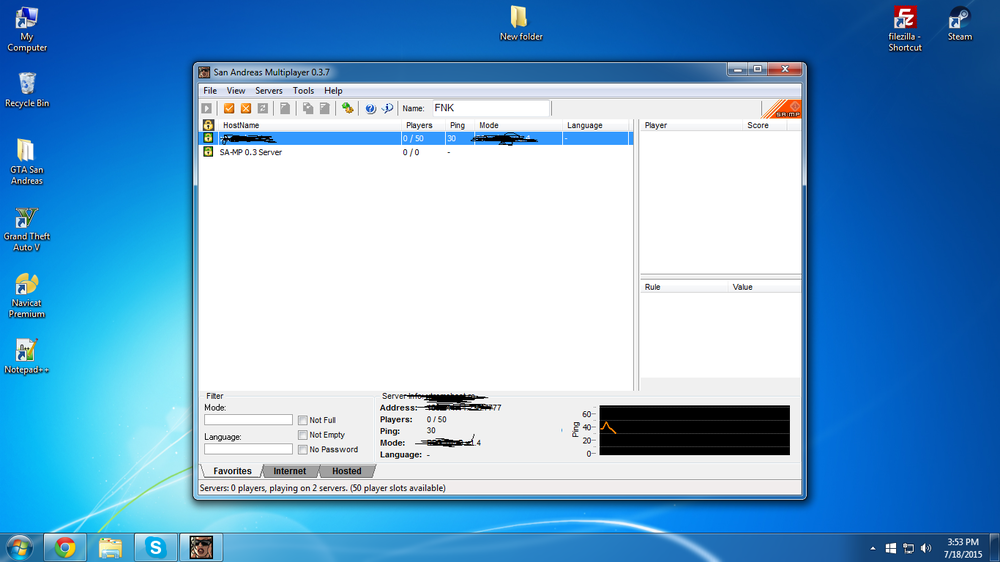Click the Value column header

pos(764,287)
